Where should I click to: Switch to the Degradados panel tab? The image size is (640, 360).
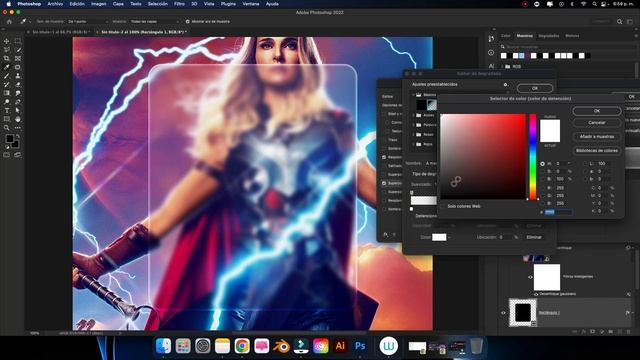pos(549,36)
